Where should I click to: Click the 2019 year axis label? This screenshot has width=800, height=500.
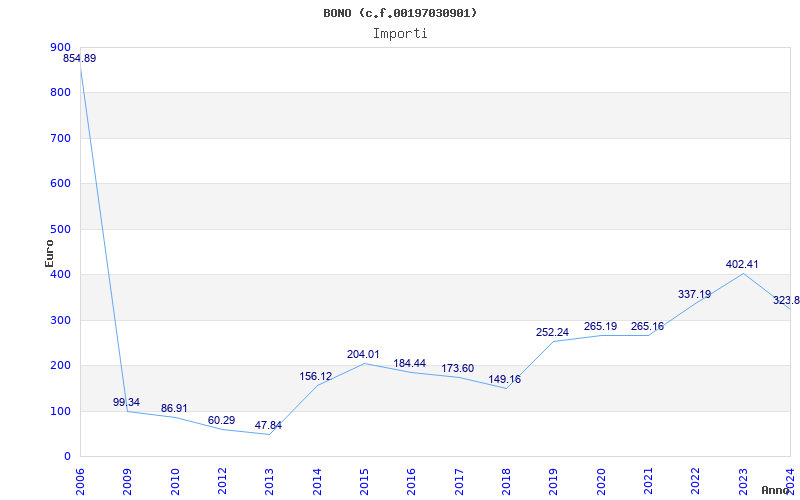[554, 482]
